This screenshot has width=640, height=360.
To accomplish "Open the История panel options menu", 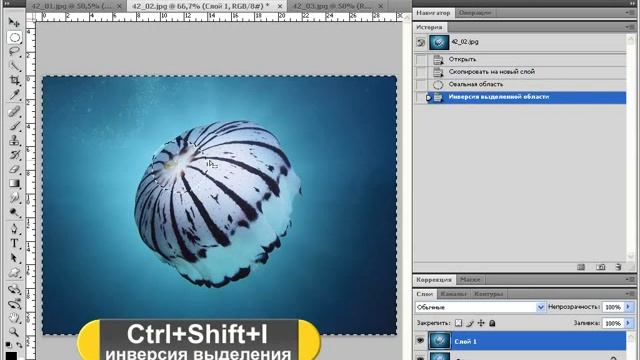I will pyautogui.click(x=630, y=27).
